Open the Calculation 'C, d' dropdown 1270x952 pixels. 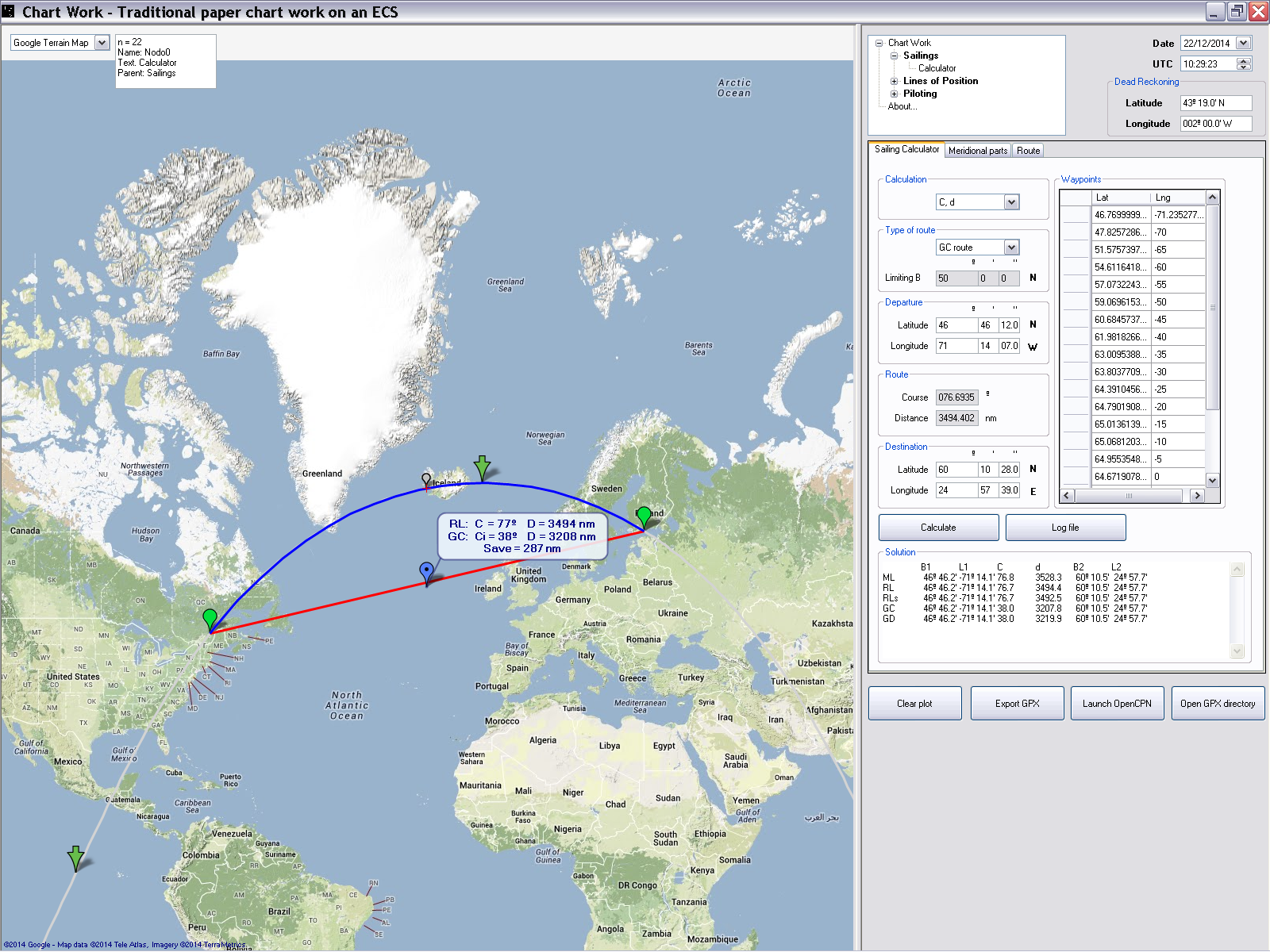[x=1010, y=202]
